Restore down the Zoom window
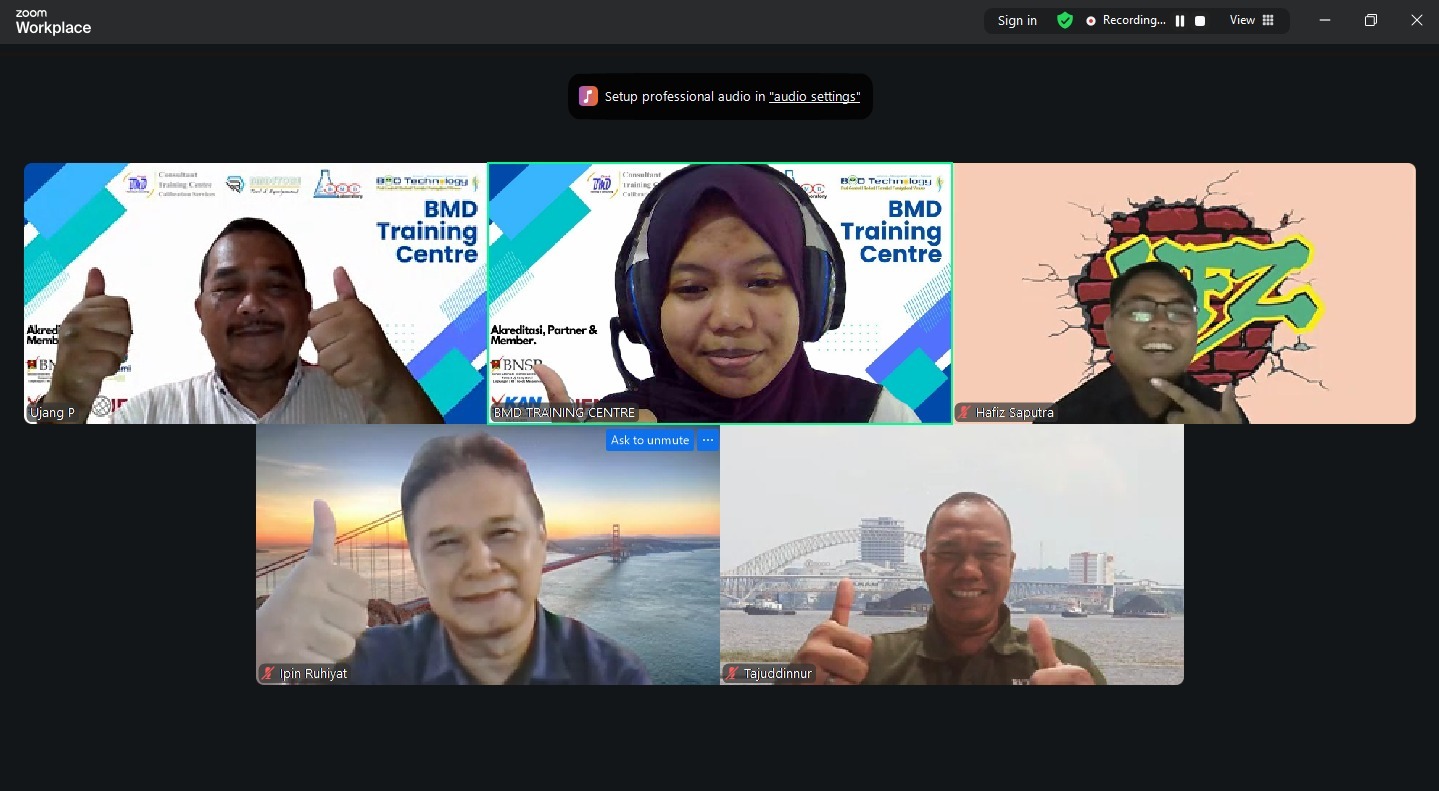Image resolution: width=1439 pixels, height=791 pixels. coord(1371,21)
